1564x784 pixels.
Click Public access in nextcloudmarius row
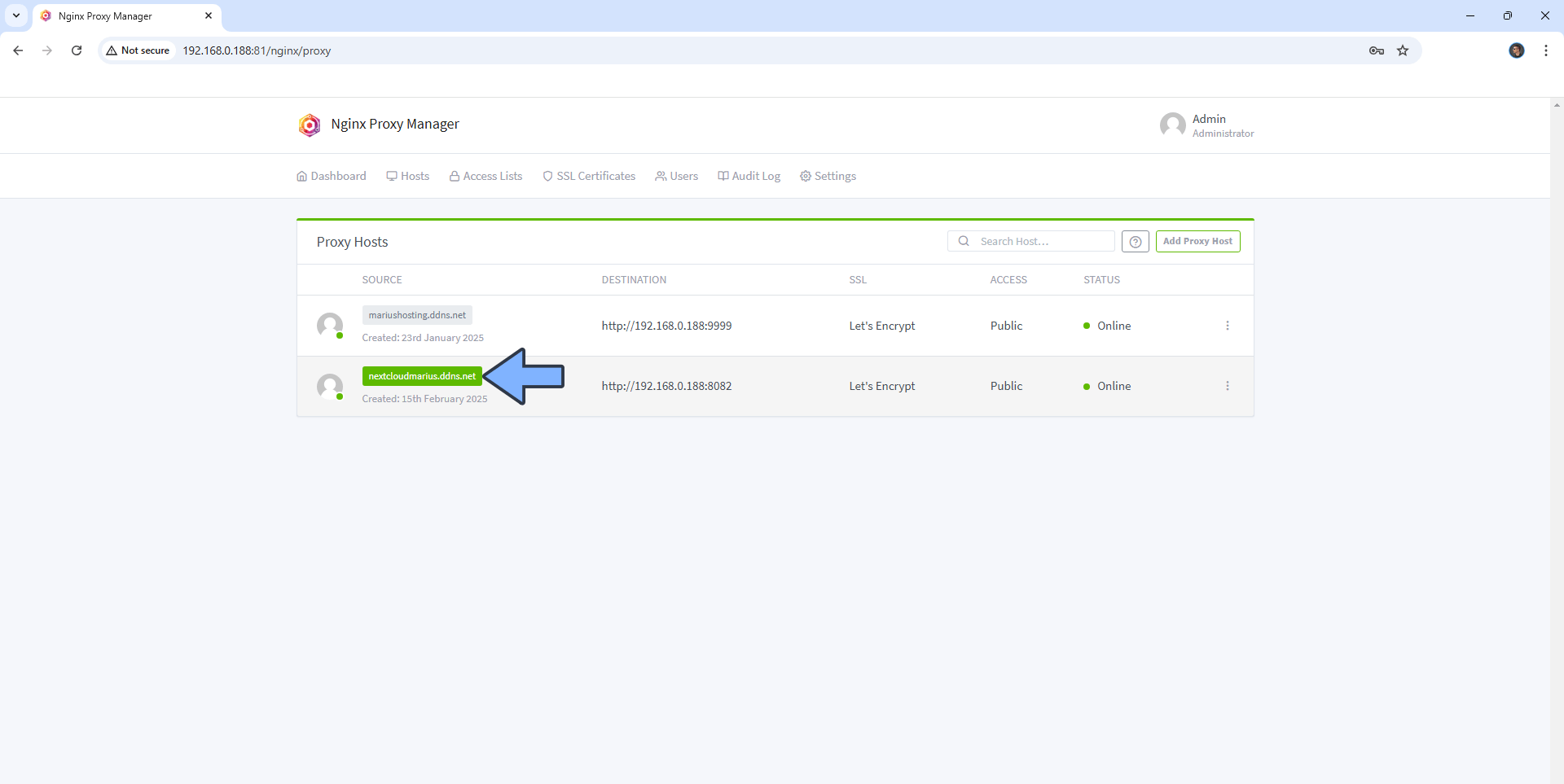point(1006,386)
